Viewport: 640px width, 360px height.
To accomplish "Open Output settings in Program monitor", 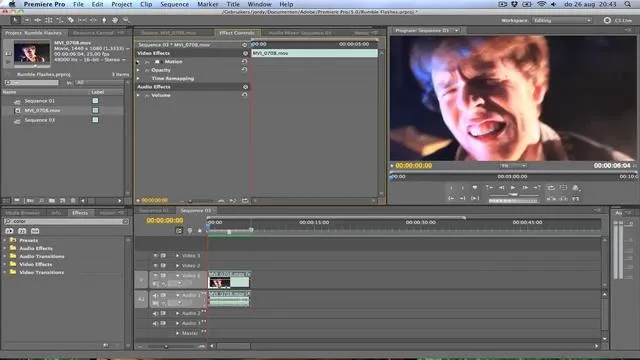I will (x=576, y=188).
